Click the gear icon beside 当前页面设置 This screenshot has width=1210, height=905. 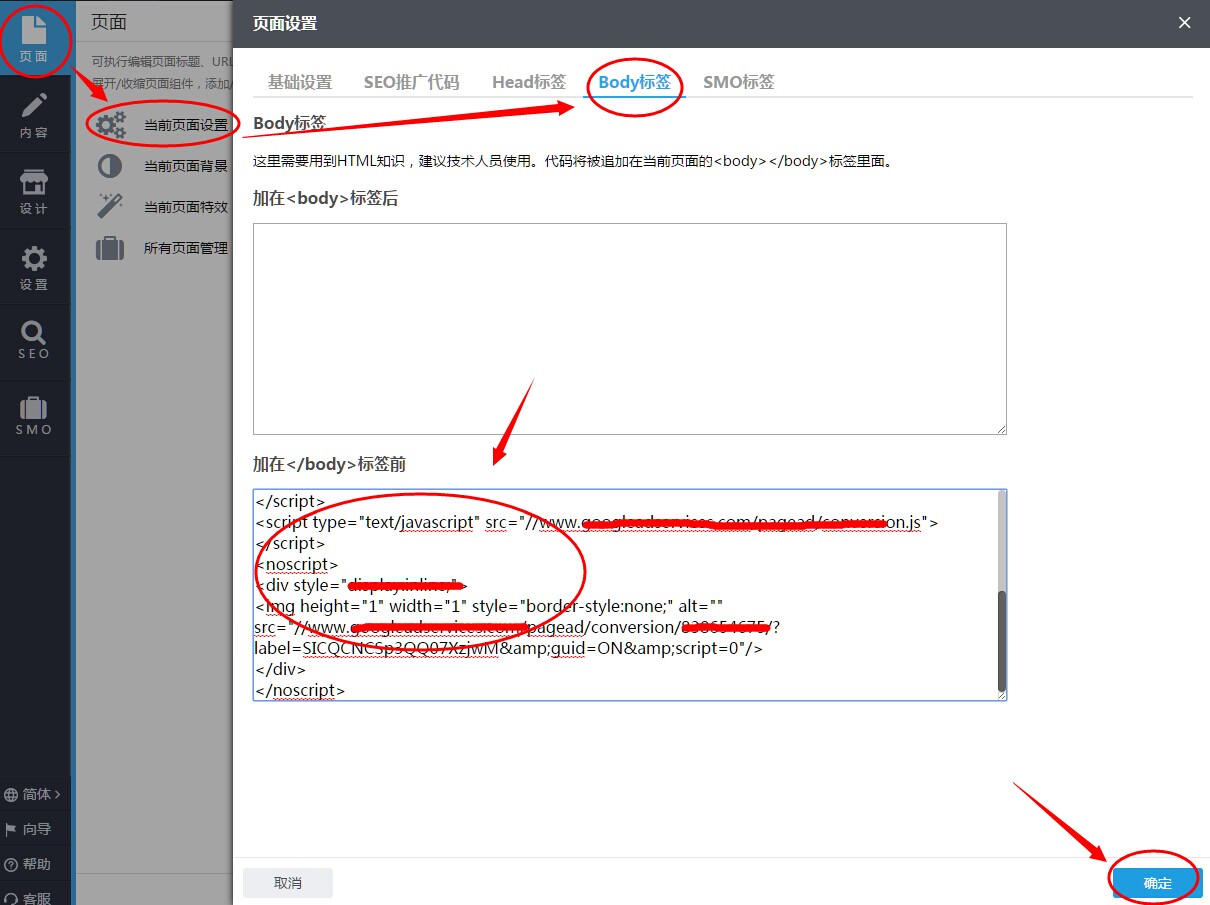[109, 124]
